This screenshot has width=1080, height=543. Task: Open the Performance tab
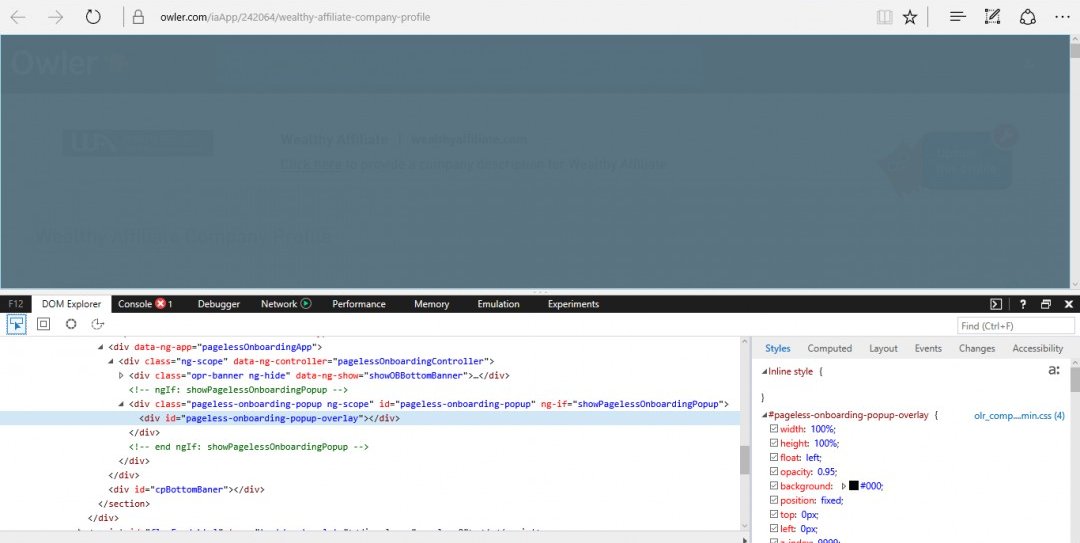tap(359, 304)
